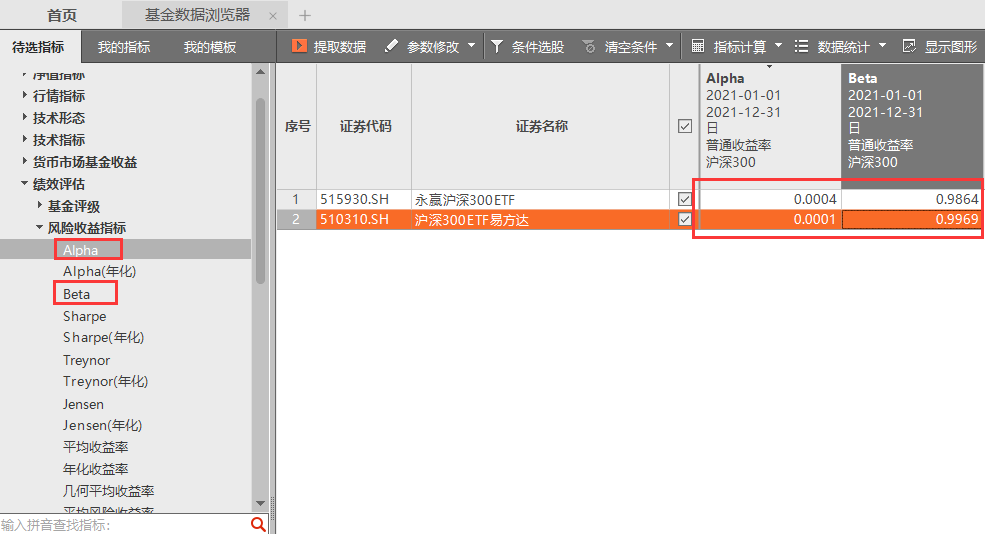Open the 数据统计 dropdown arrow
985x534 pixels.
[x=882, y=45]
